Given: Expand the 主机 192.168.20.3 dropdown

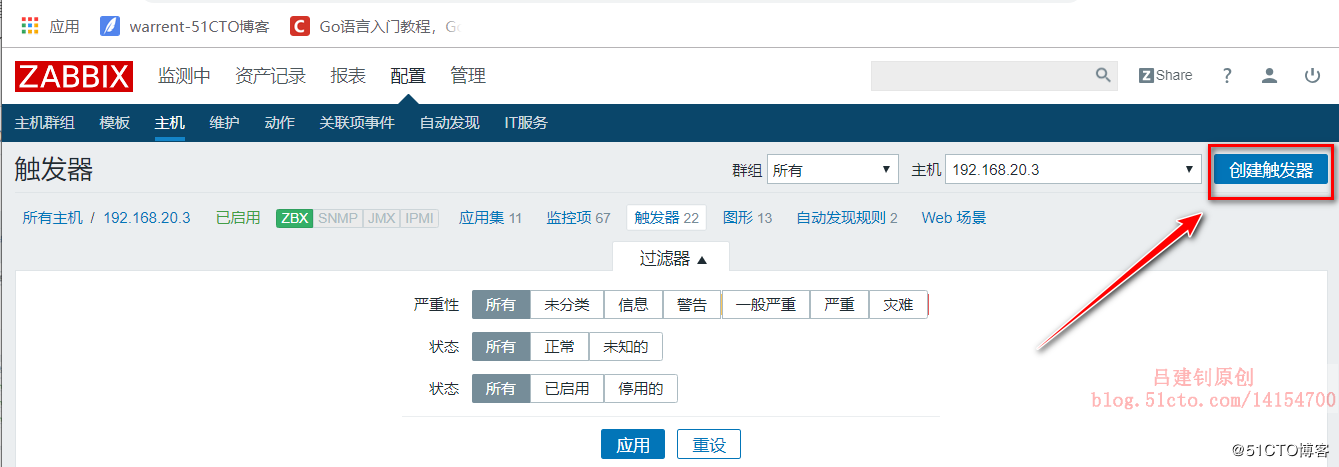Looking at the screenshot, I should pyautogui.click(x=1073, y=170).
